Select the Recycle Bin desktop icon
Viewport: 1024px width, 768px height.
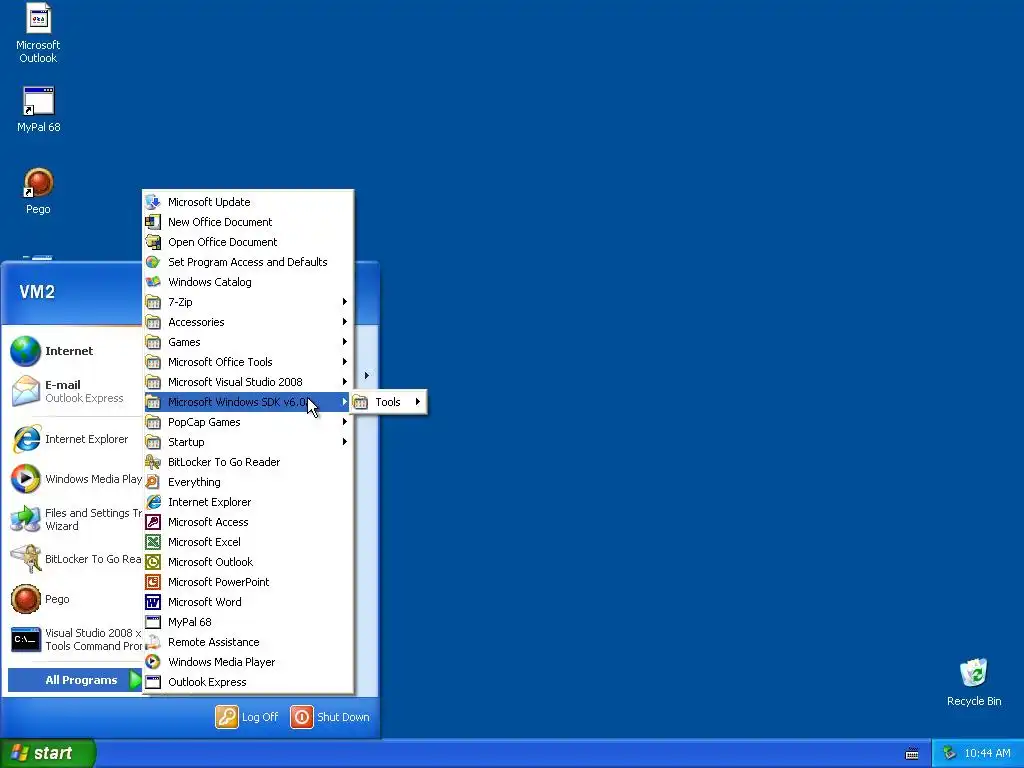pos(974,682)
